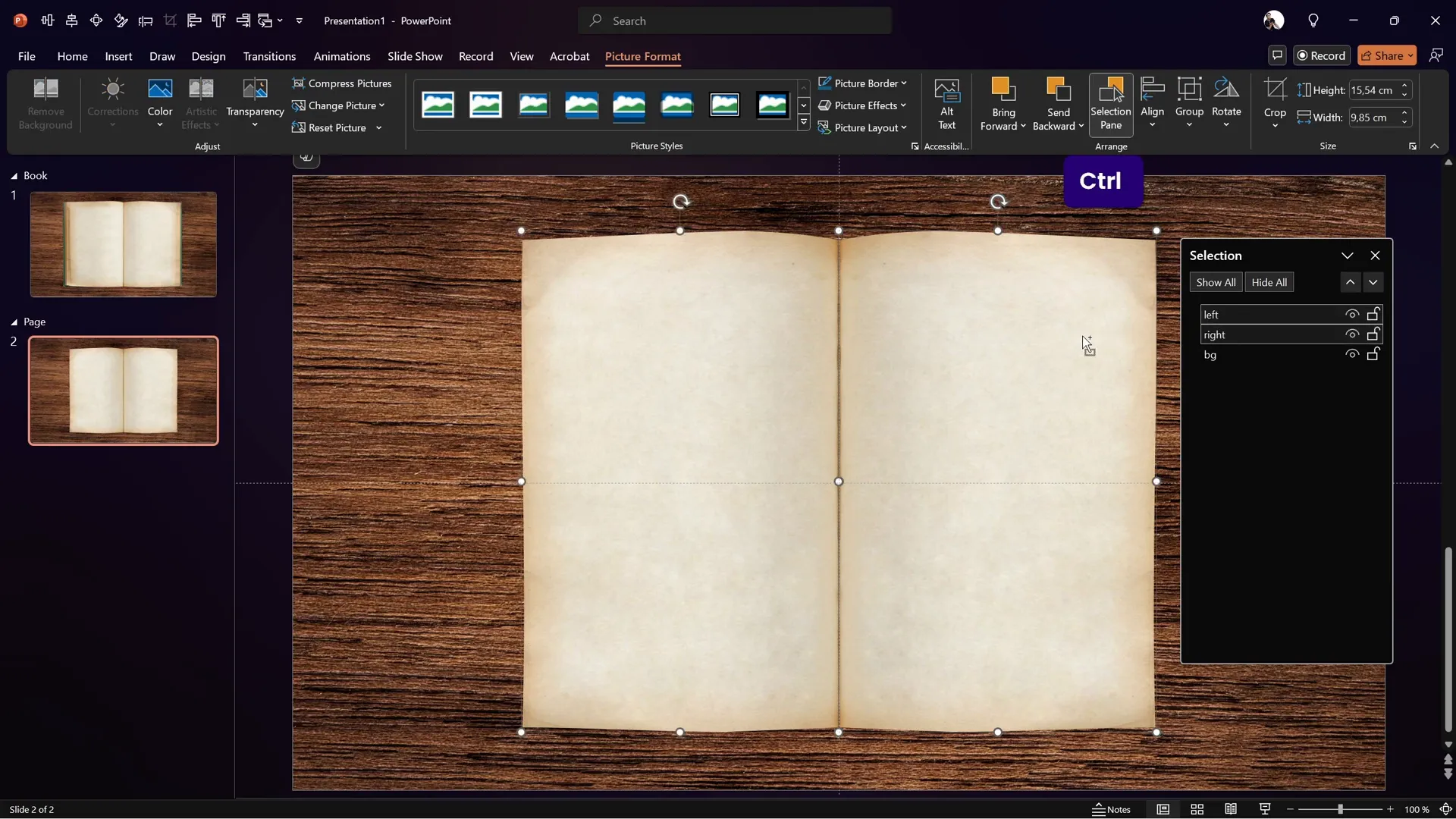This screenshot has width=1456, height=819.
Task: Open the Selection pane options chevron
Action: point(1347,256)
